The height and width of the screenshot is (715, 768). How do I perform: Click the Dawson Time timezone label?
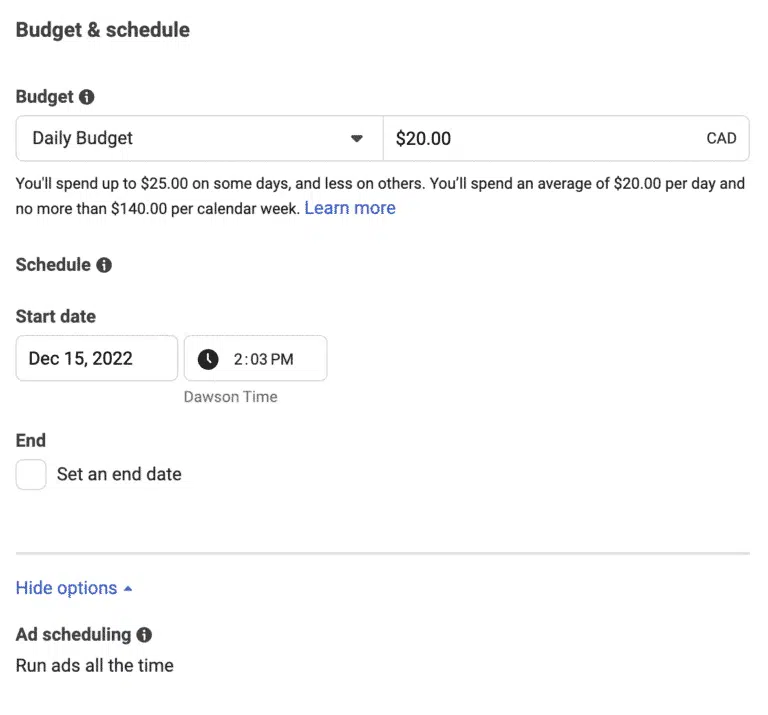click(230, 396)
